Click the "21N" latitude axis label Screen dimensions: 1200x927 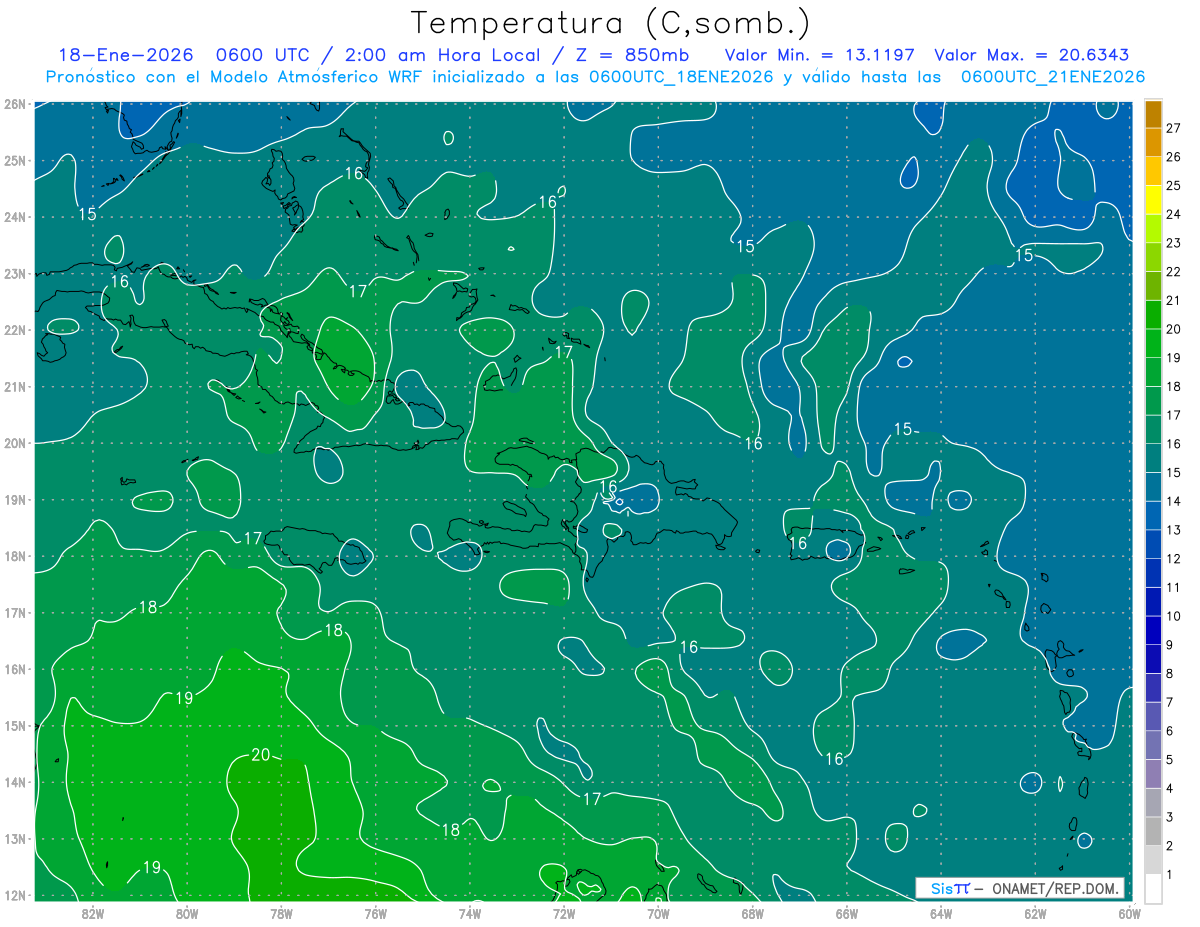(15, 386)
